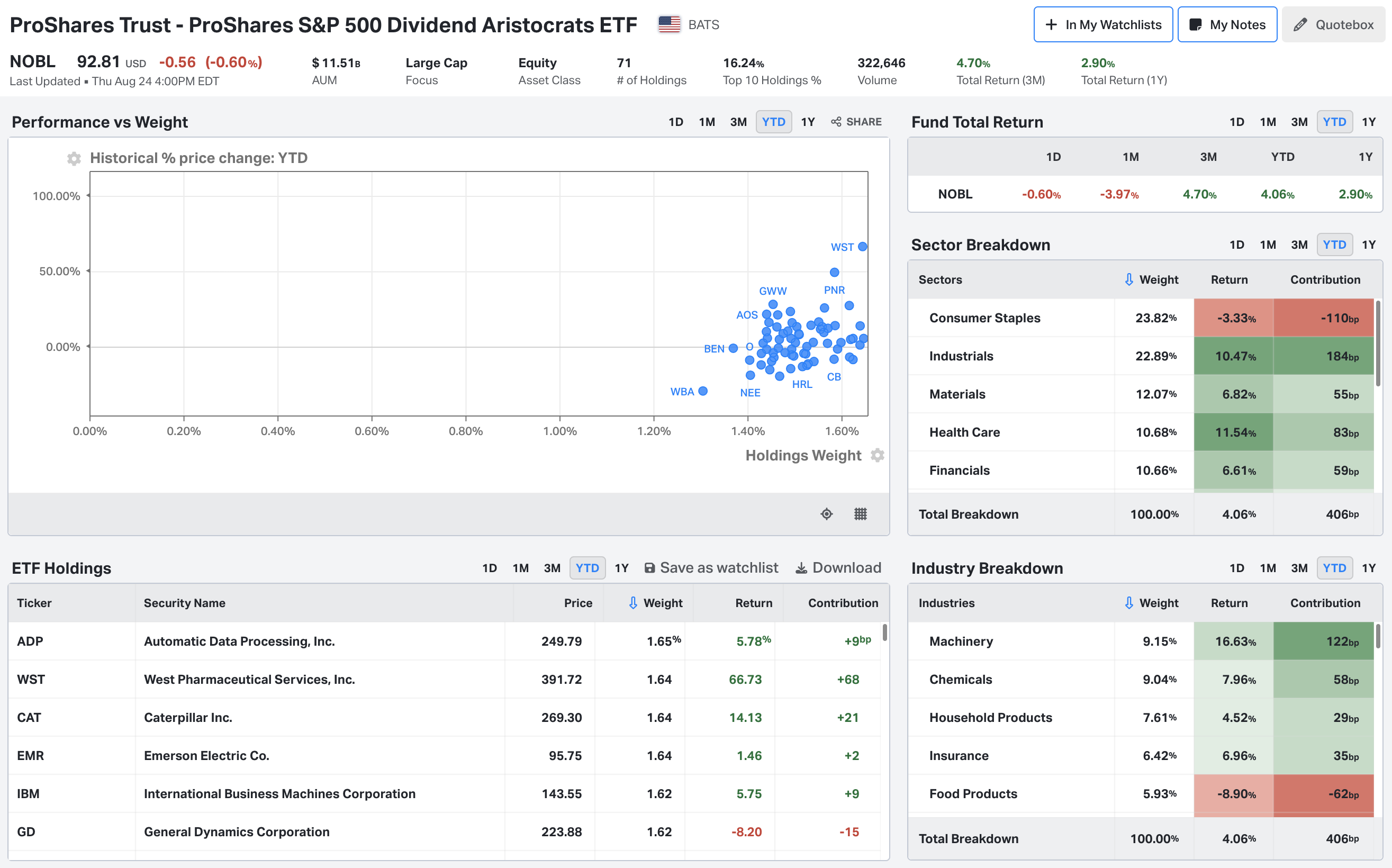Sort ETF Holdings by Contribution column header

click(x=843, y=603)
